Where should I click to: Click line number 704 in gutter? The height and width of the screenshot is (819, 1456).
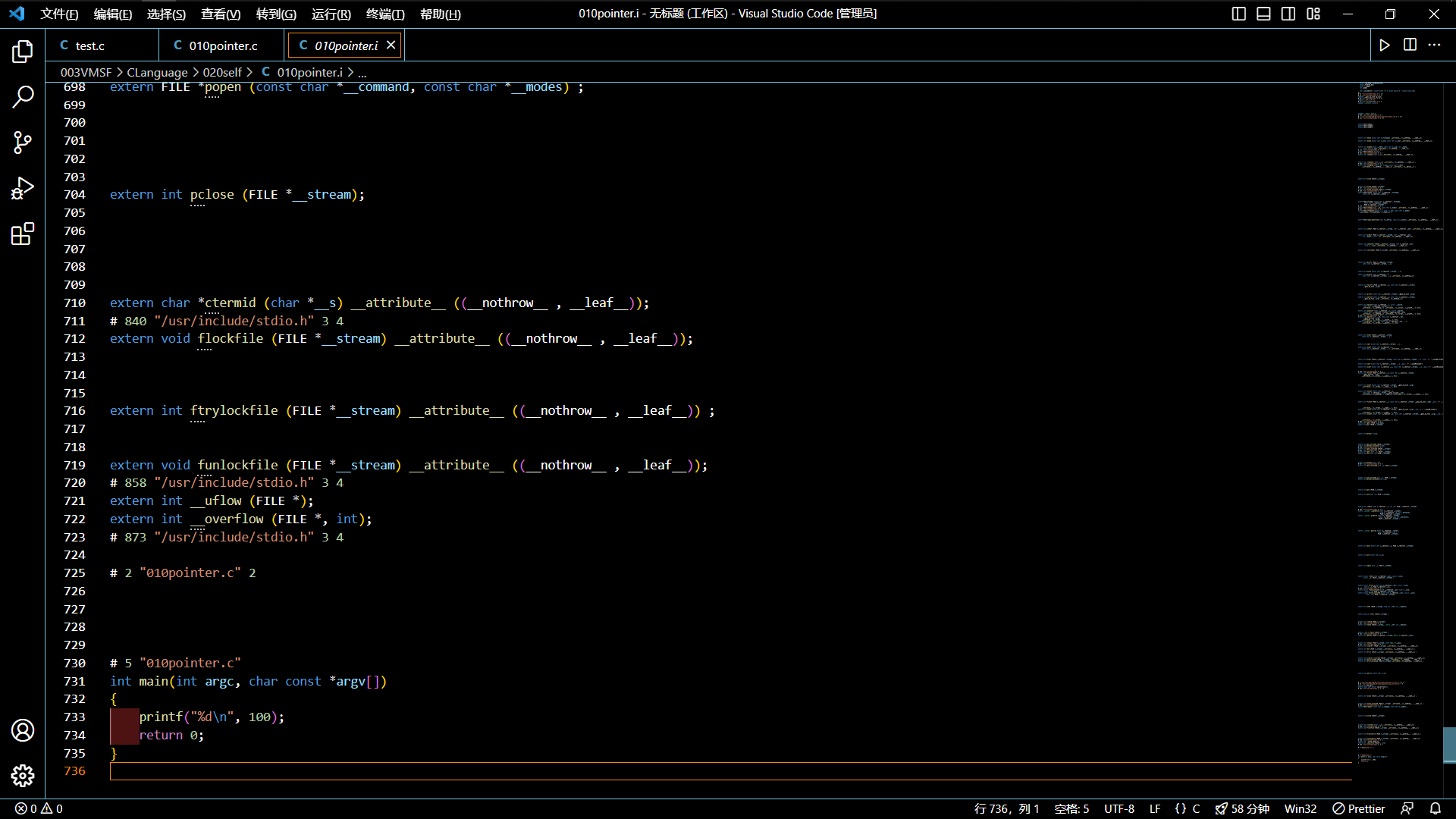(x=74, y=194)
